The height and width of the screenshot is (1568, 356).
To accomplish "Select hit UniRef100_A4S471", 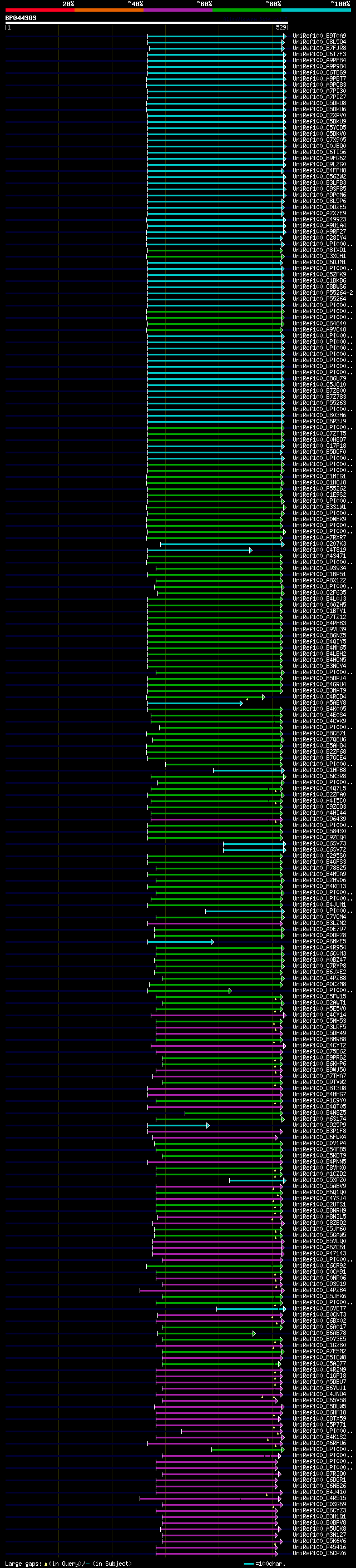I will (x=319, y=556).
